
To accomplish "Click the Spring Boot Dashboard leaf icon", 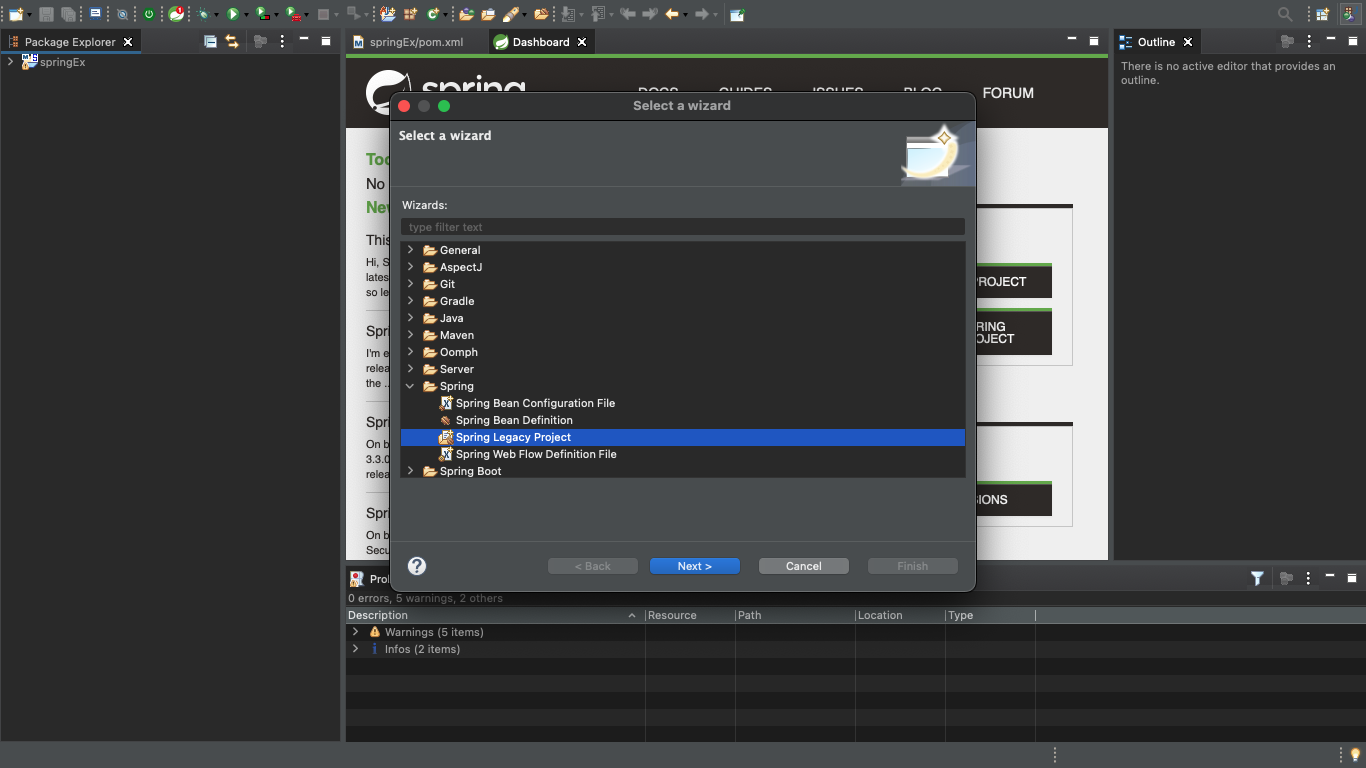I will pos(176,14).
